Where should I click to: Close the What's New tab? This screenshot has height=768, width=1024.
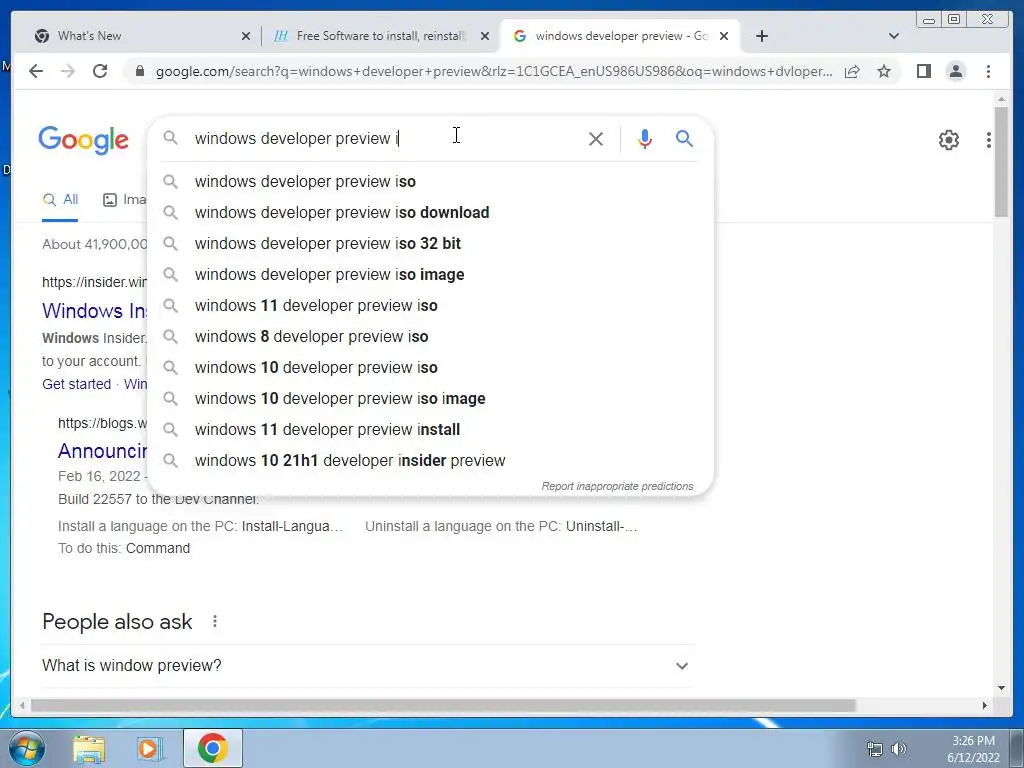[x=246, y=36]
